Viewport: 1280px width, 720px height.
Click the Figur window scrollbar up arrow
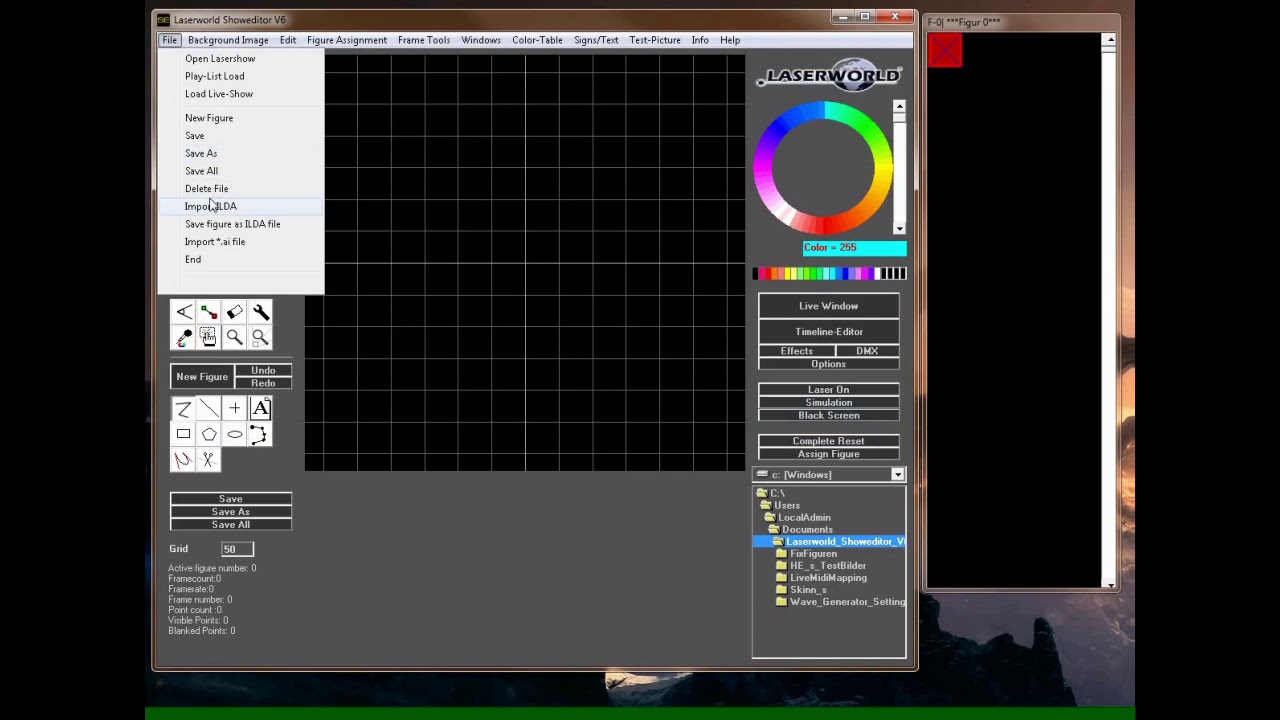click(x=1109, y=41)
